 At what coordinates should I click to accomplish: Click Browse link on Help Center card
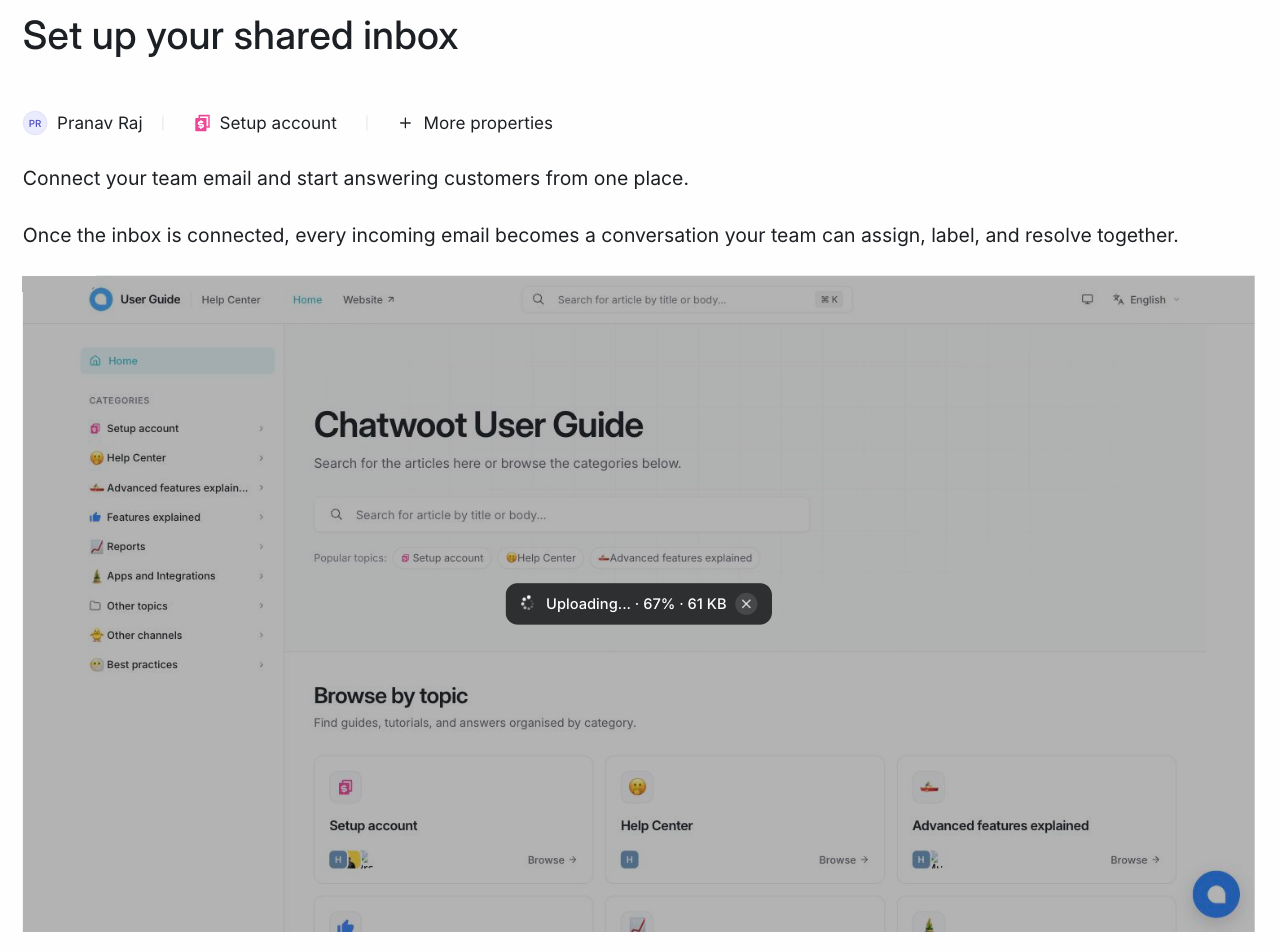[x=844, y=860]
